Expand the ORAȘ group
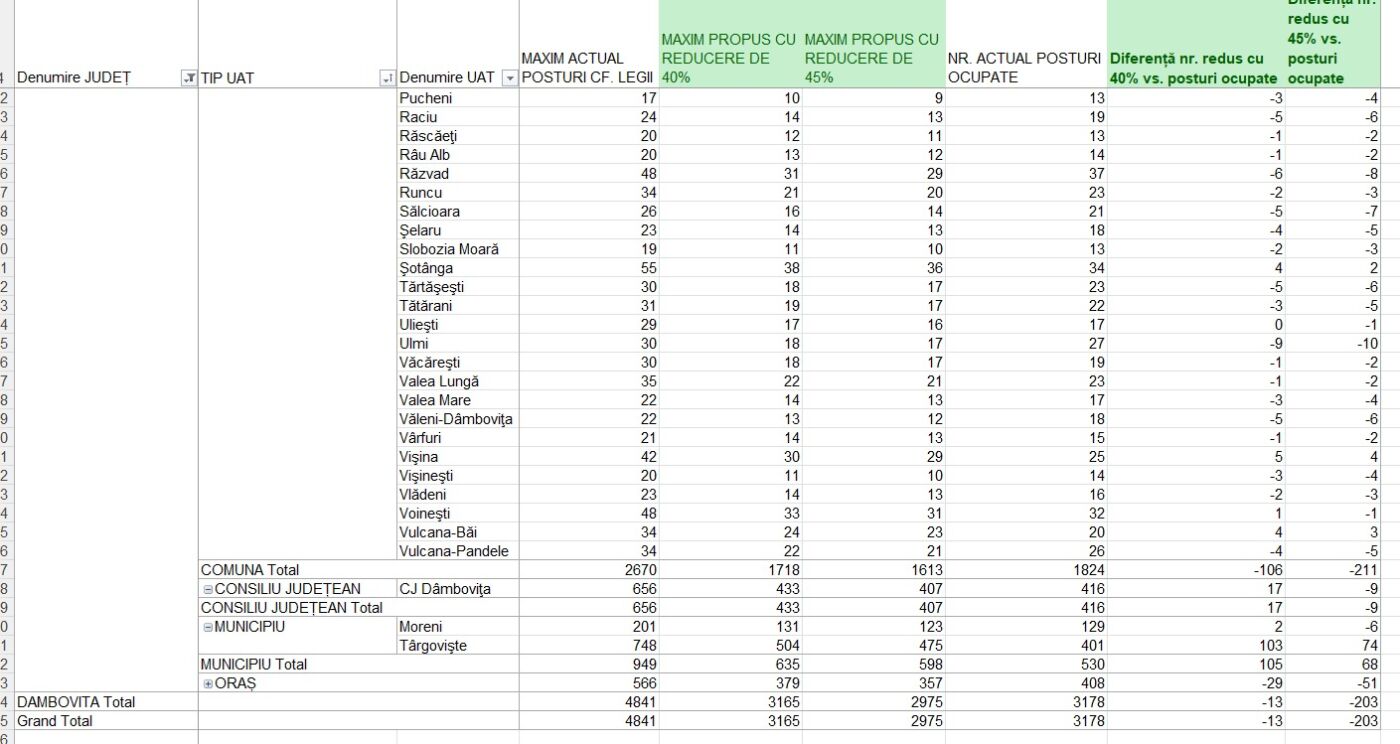Viewport: 1400px width, 744px height. click(x=208, y=683)
